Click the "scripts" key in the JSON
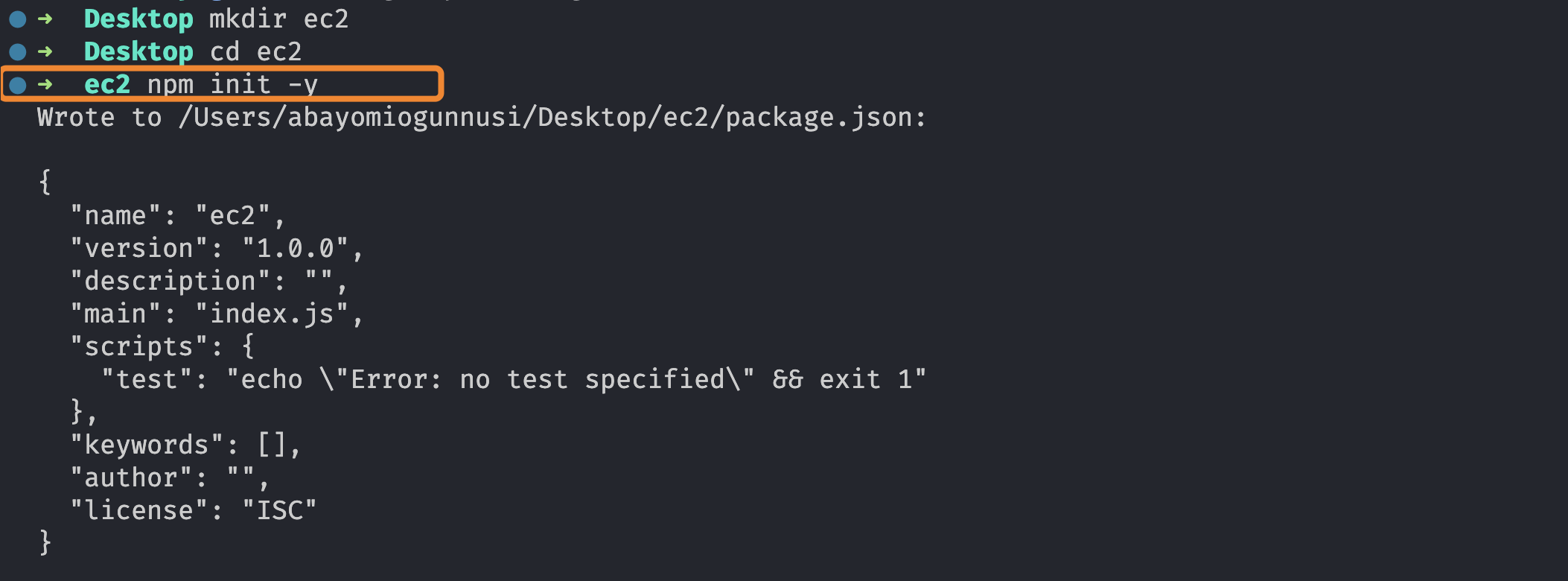Screen dimensions: 1568x581 click(138, 347)
